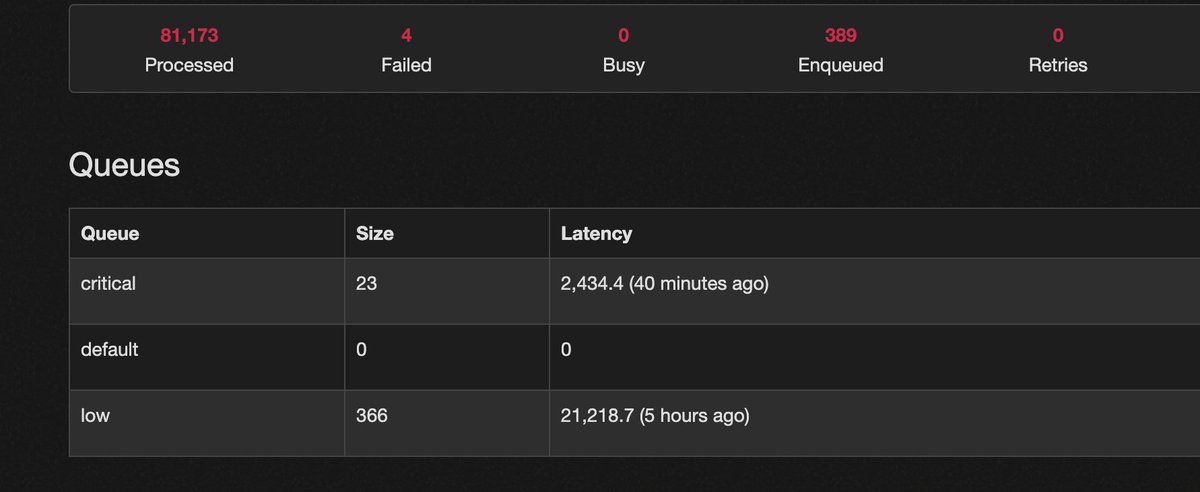Open the Busy count 0
1200x492 pixels.
(x=623, y=36)
